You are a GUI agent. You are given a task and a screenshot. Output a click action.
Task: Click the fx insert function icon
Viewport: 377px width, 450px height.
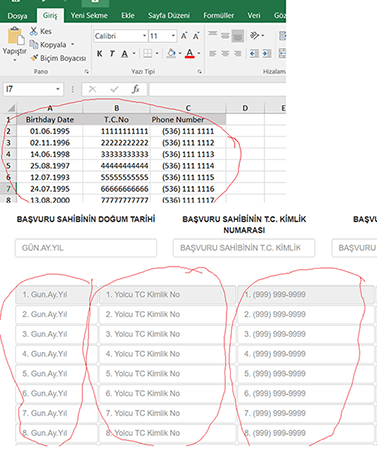coord(135,89)
